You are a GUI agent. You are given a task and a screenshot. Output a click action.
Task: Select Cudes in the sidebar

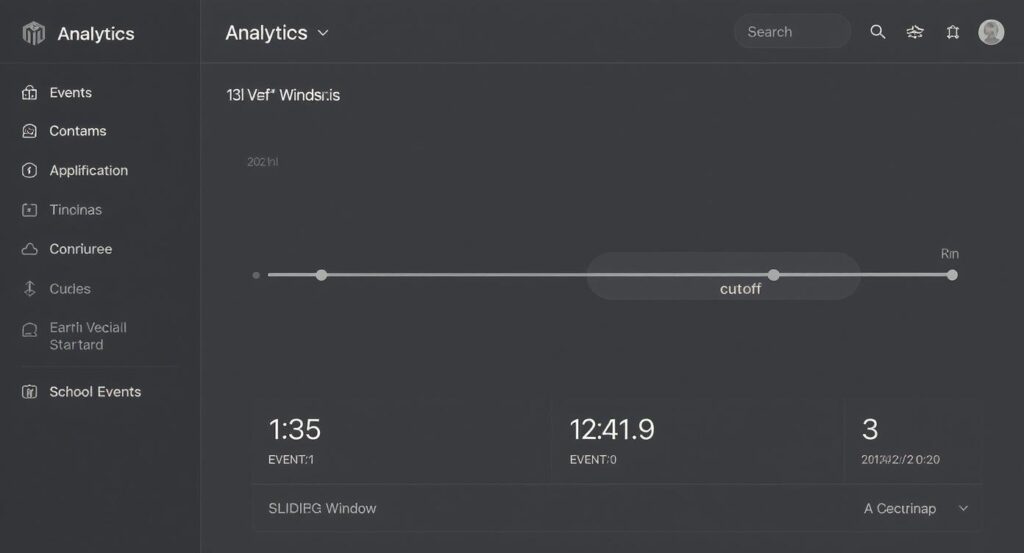click(x=70, y=289)
